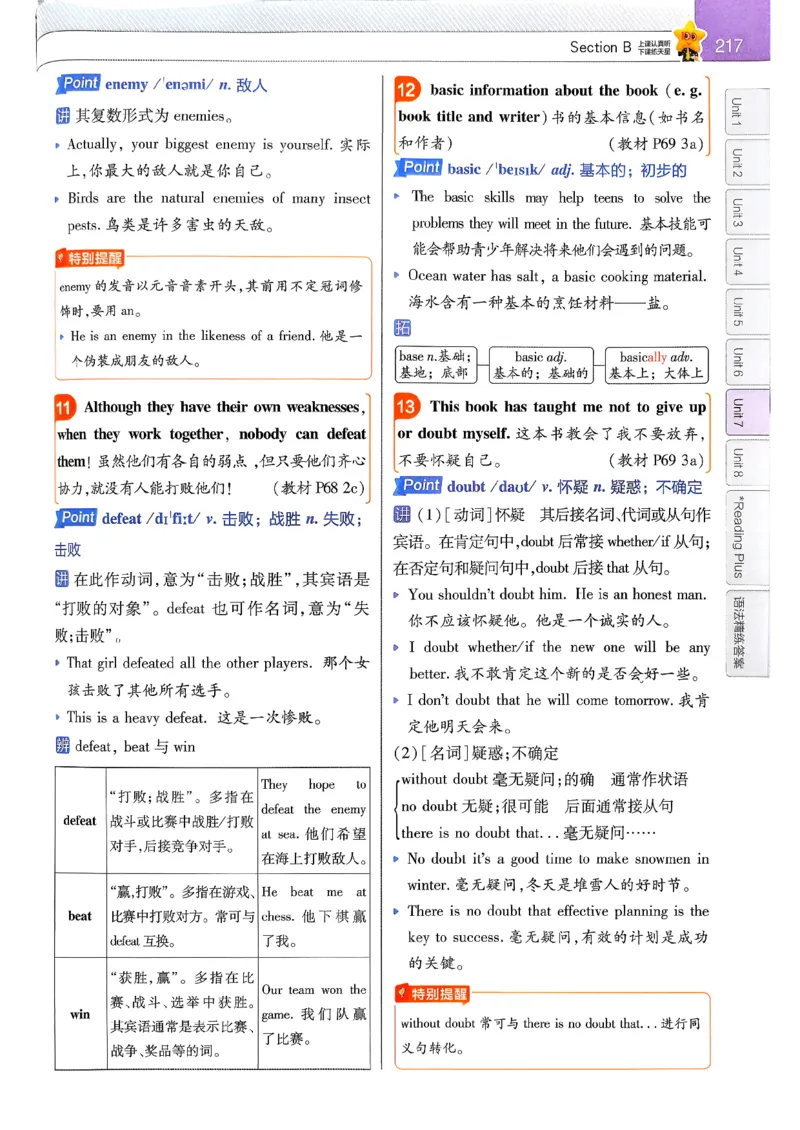Toggle the red numbered marker 13
The height and width of the screenshot is (1130, 800).
(405, 406)
